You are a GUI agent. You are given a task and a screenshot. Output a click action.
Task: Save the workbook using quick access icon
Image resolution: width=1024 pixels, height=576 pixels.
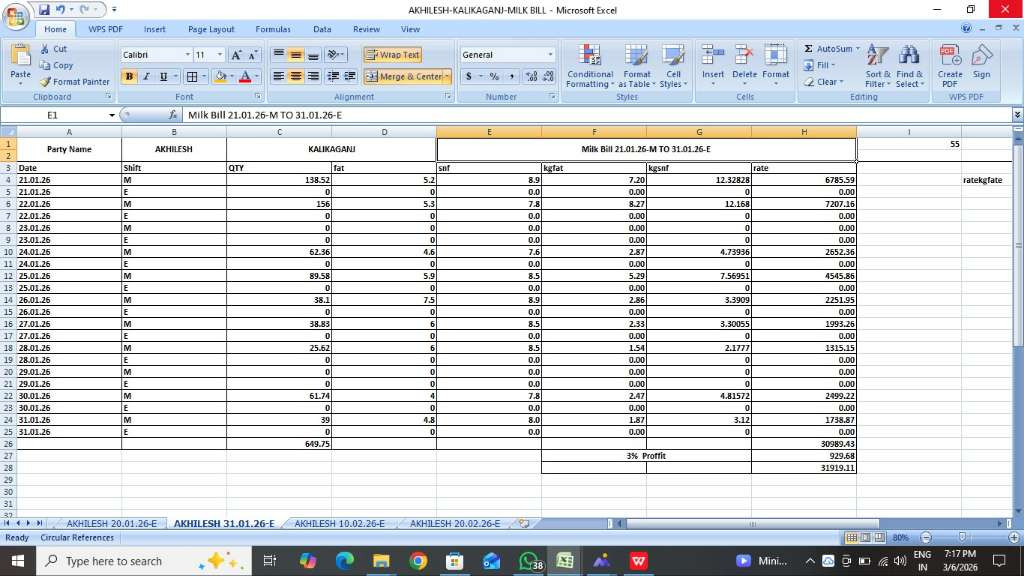(44, 10)
